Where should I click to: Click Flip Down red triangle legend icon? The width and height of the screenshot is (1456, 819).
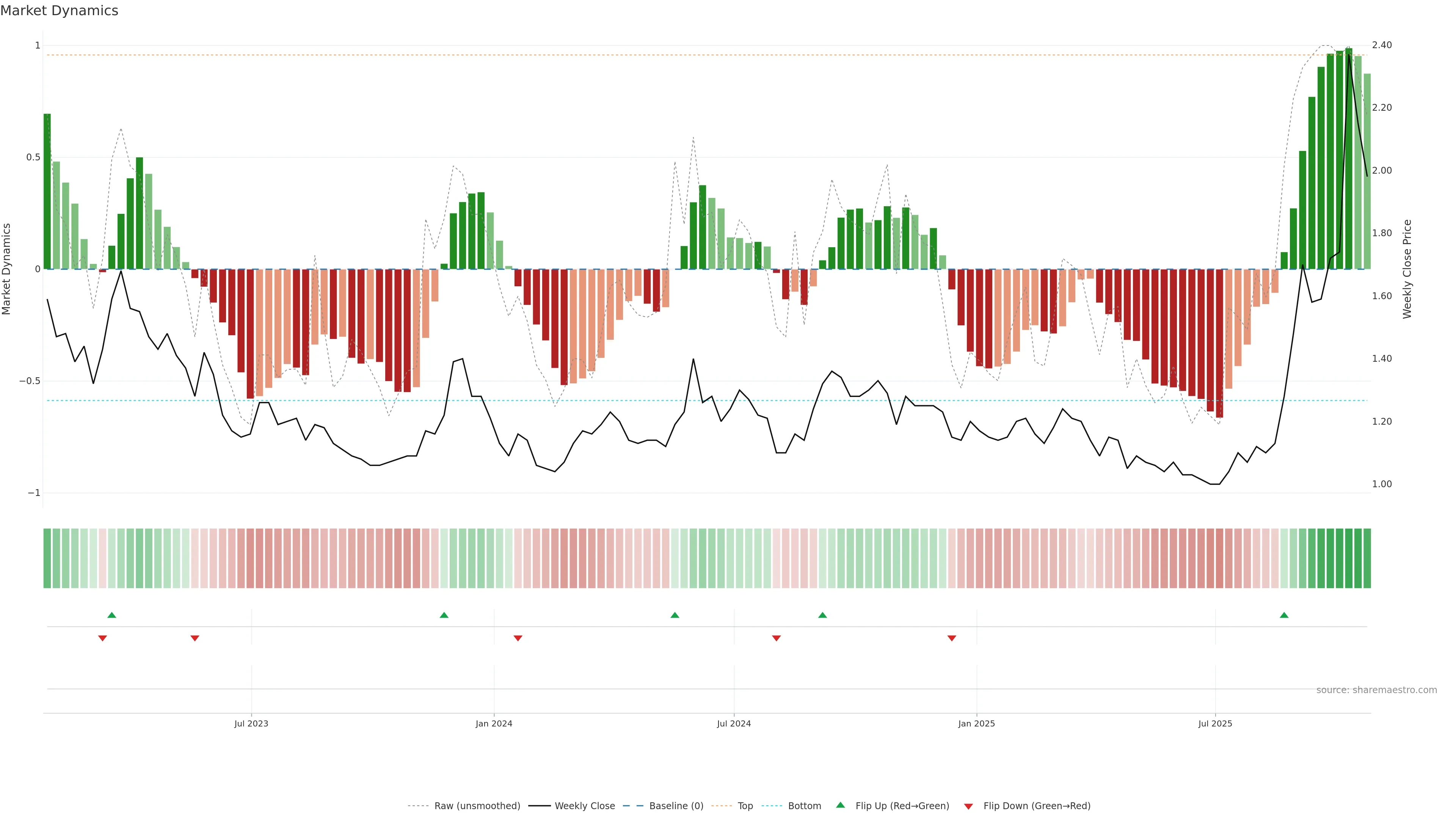[x=968, y=806]
